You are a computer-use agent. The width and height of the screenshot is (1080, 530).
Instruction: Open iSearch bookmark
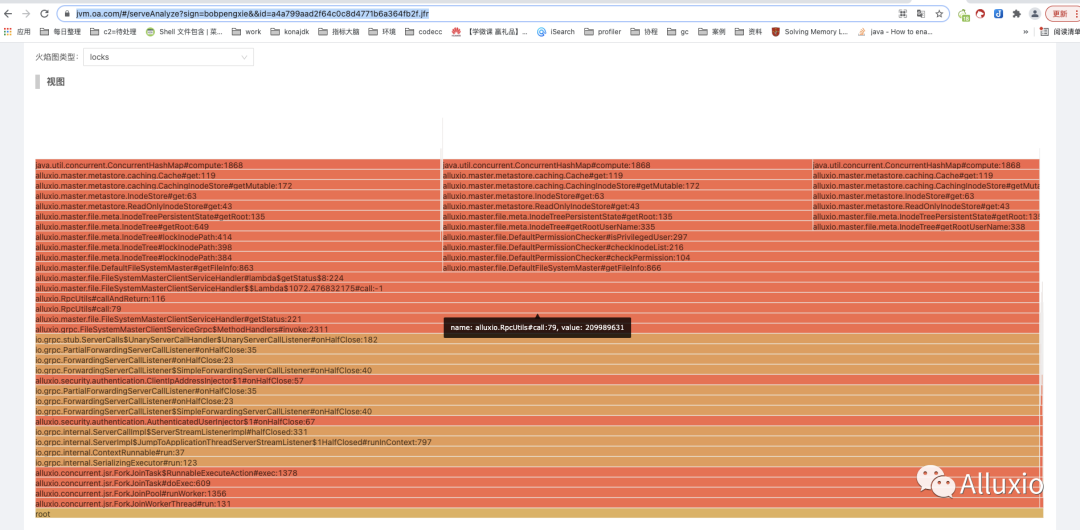tap(556, 32)
